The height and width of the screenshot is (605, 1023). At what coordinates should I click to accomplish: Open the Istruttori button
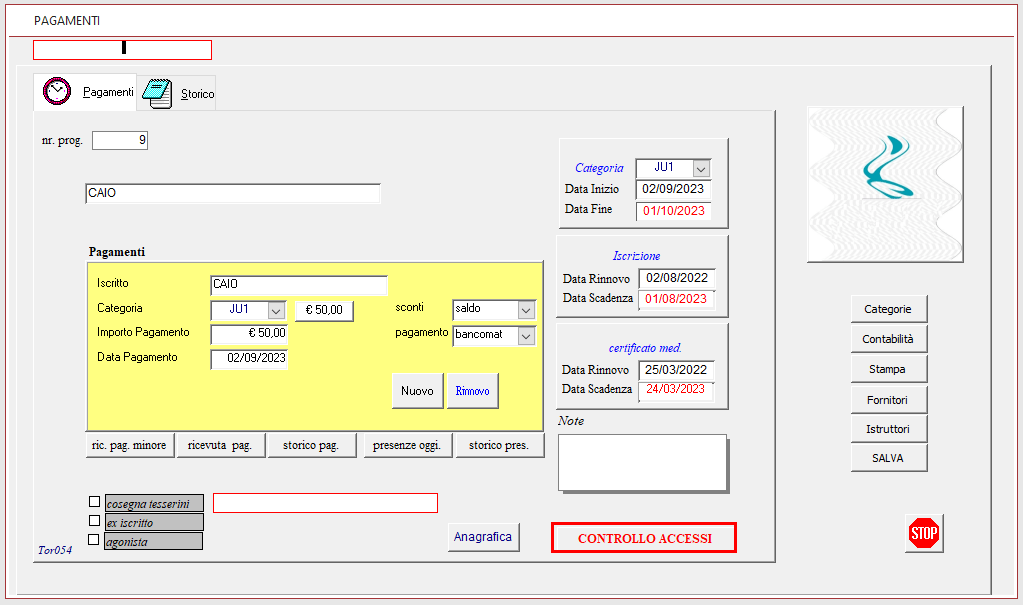pyautogui.click(x=889, y=429)
